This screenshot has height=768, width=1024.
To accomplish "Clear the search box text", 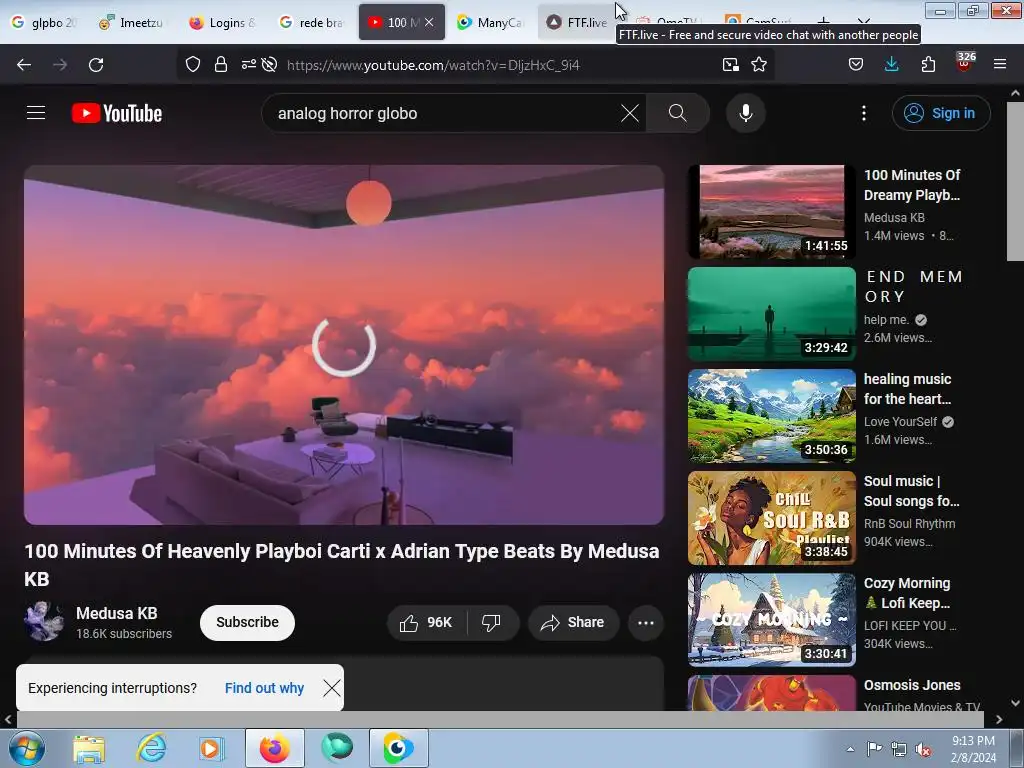I will point(630,113).
